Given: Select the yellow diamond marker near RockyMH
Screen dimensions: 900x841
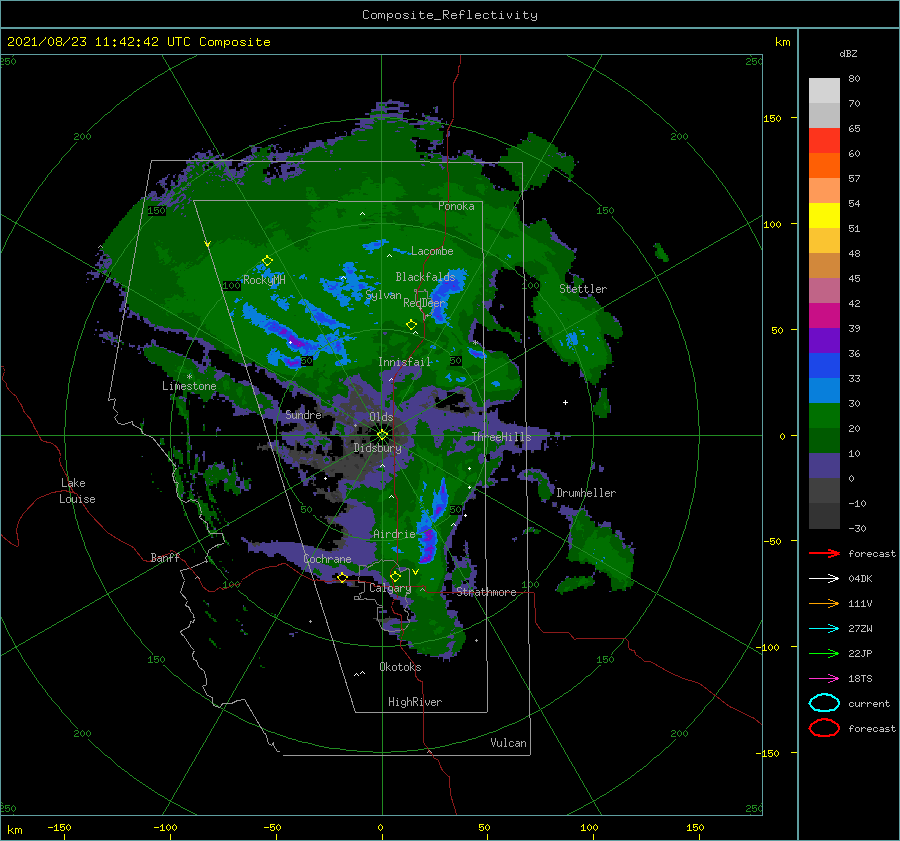Looking at the screenshot, I should click(267, 261).
